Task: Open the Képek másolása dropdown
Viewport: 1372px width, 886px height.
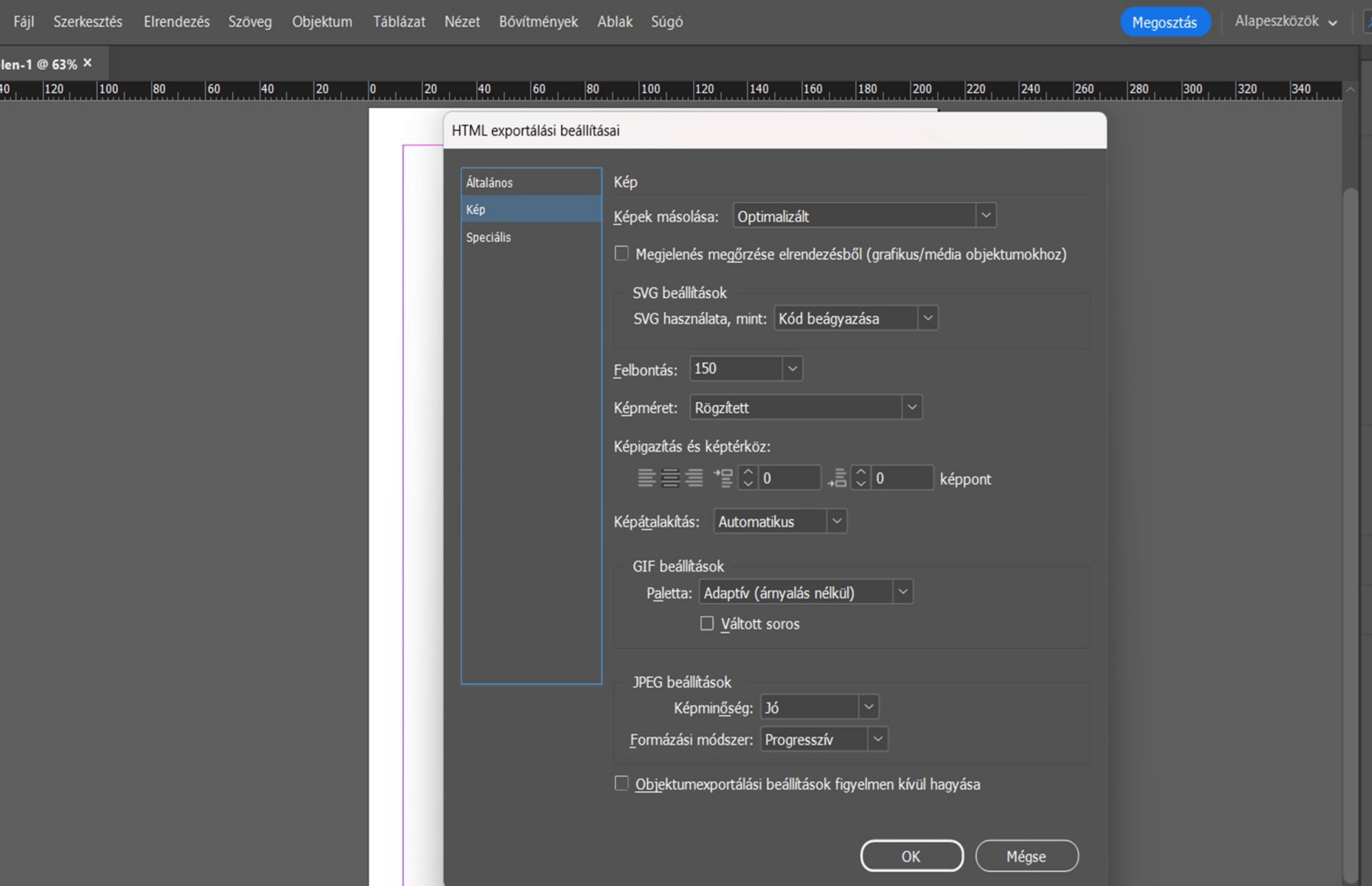Action: 985,215
